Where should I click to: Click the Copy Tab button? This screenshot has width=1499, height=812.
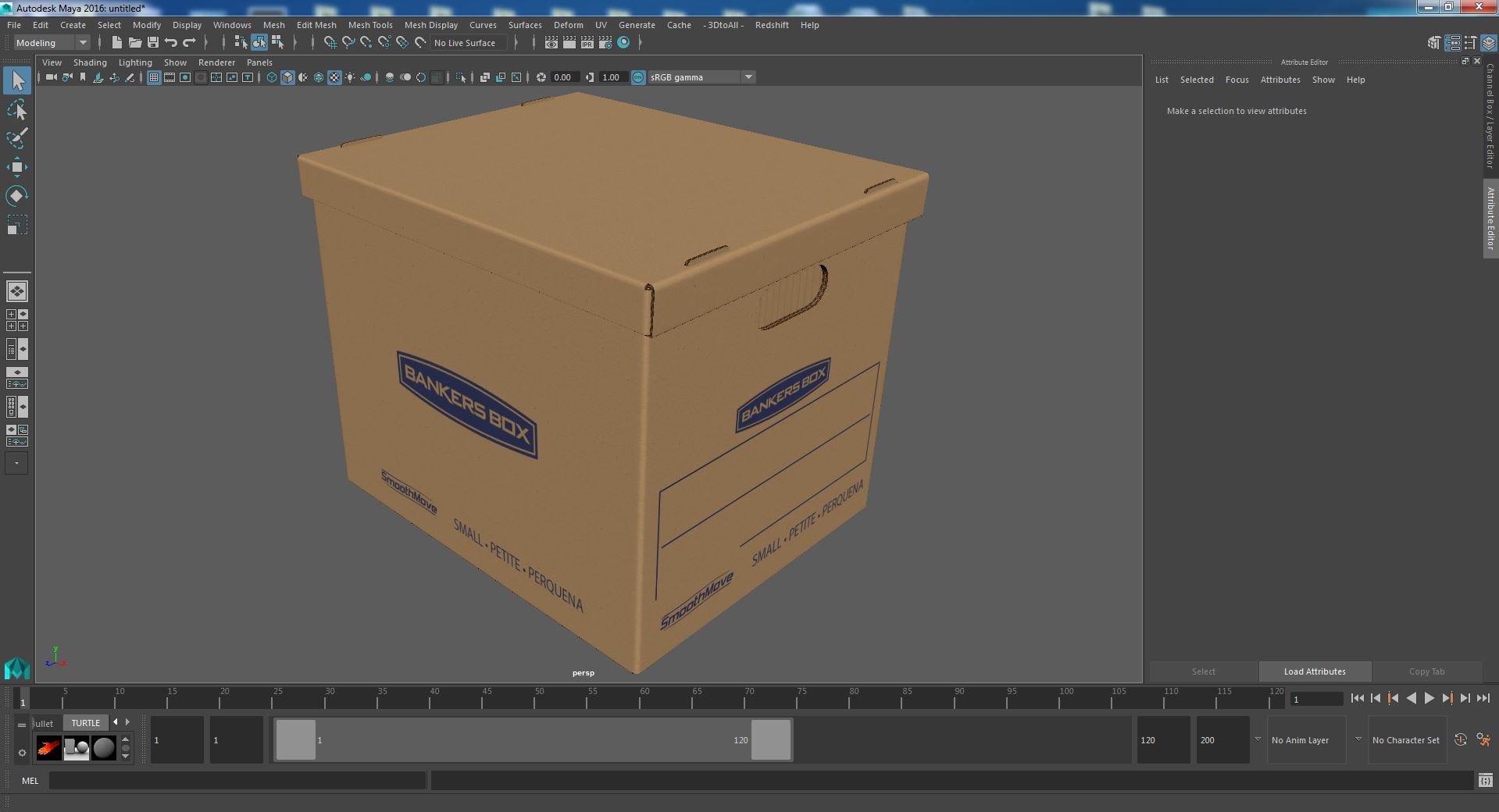pyautogui.click(x=1426, y=671)
